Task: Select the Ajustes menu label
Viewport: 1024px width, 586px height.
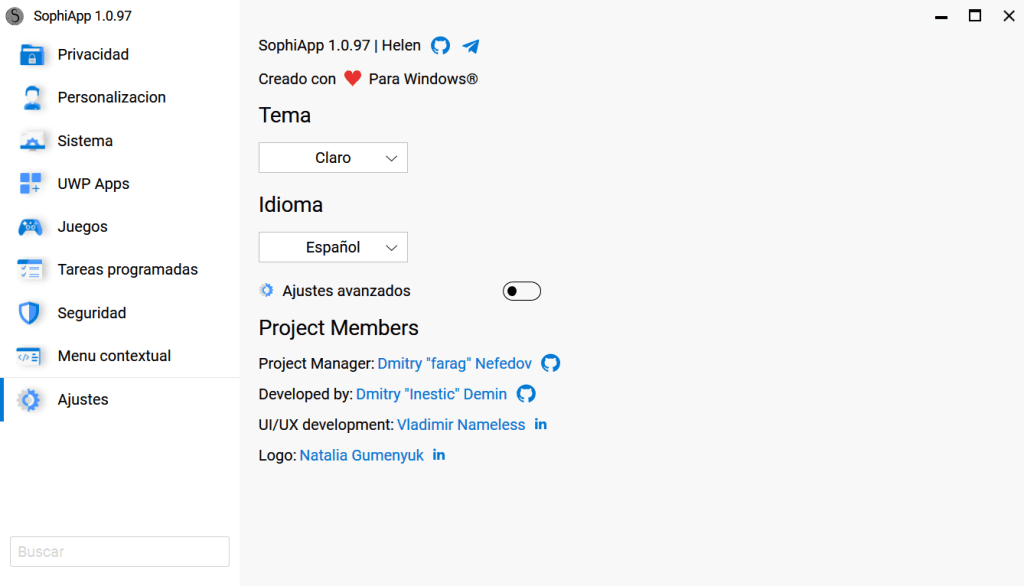Action: tap(83, 399)
